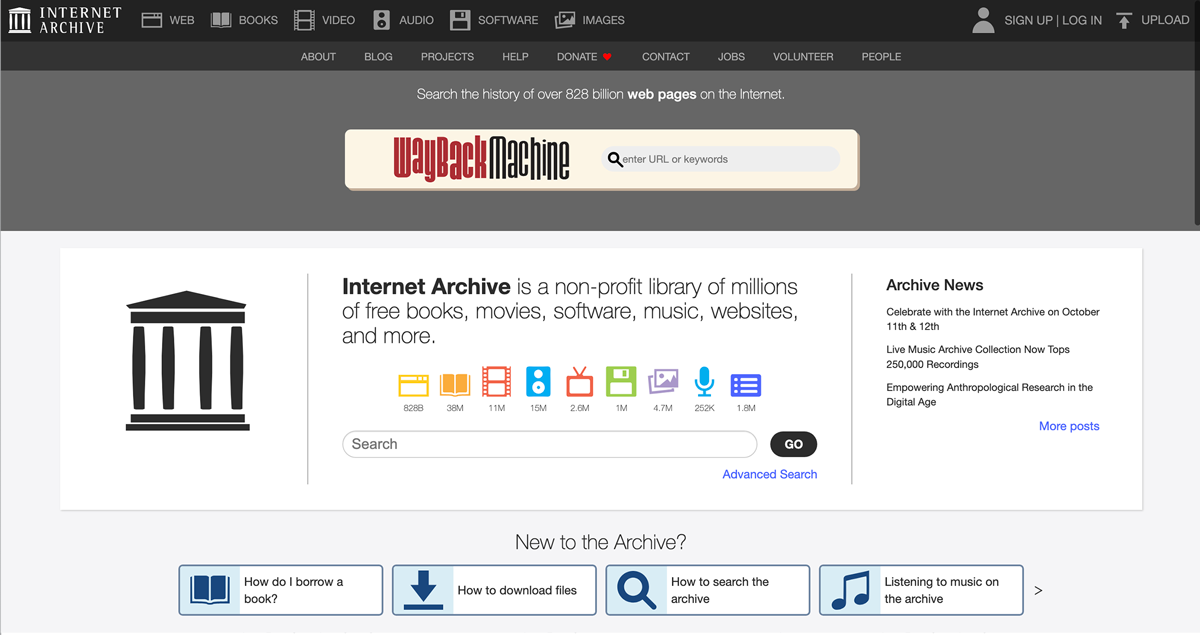1200x635 pixels.
Task: Click the red film strip video icon
Action: point(496,384)
